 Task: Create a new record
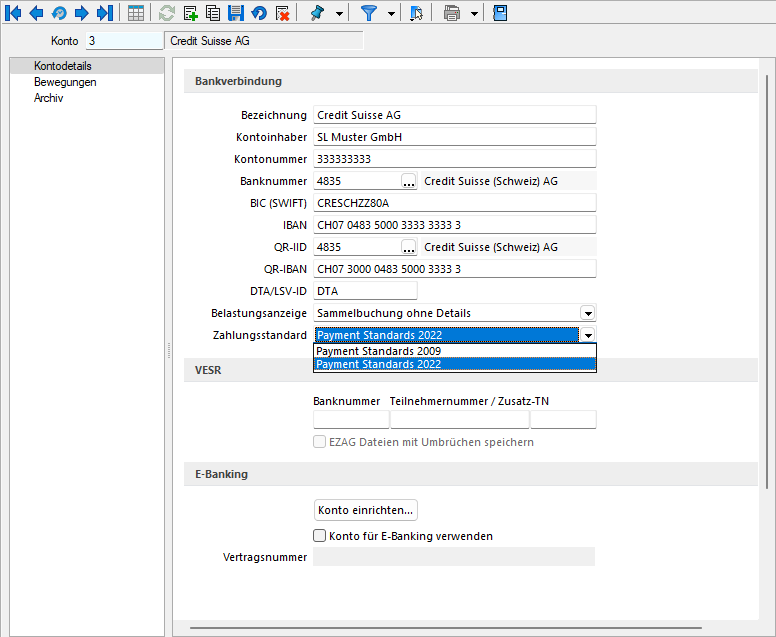tap(190, 13)
